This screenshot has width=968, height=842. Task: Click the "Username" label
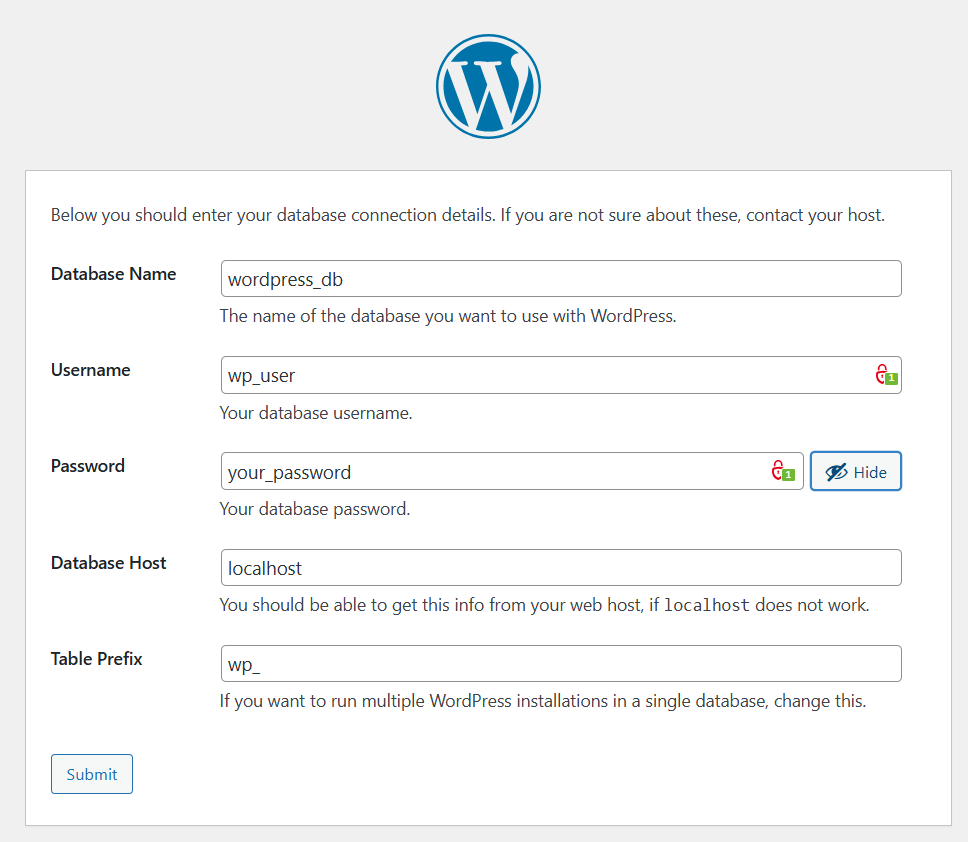point(91,370)
